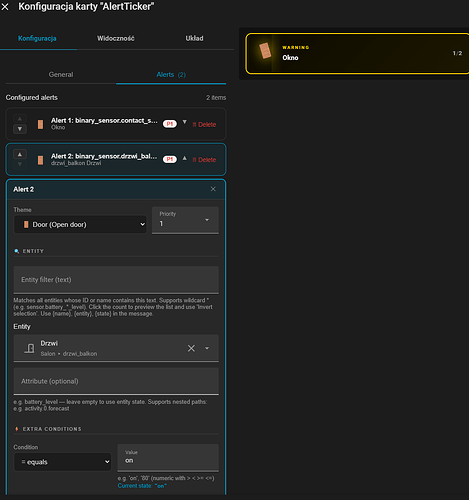Click the EXTRA CONDITIONS section flame icon

tap(16, 429)
